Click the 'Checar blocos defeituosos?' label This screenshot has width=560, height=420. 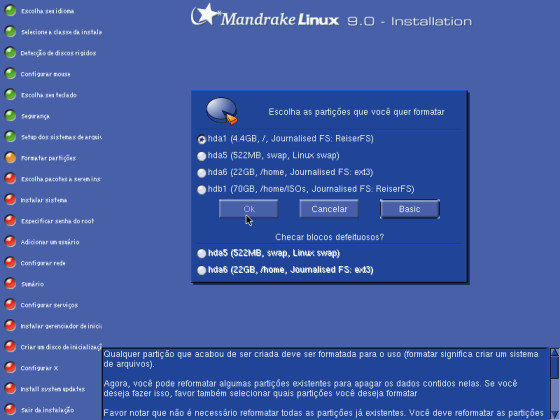(329, 237)
